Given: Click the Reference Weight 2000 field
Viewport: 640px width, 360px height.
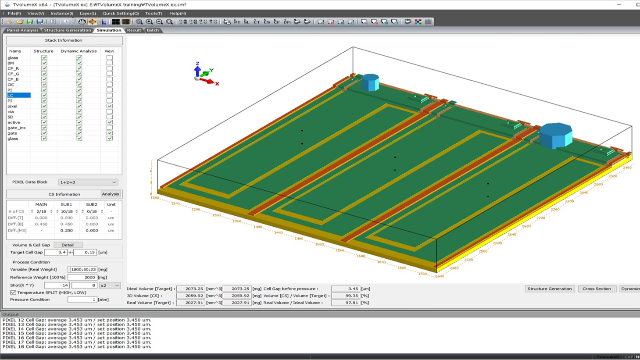Looking at the screenshot, I should pyautogui.click(x=82, y=277).
